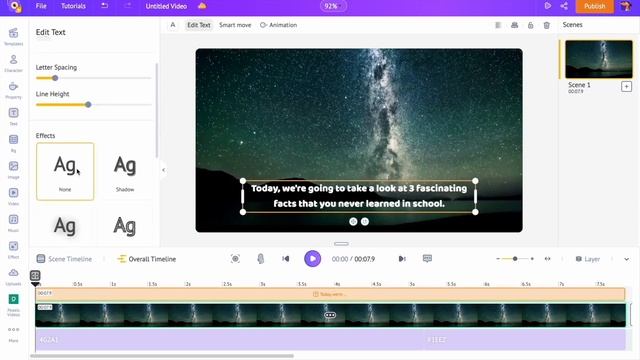Click the Untitled Video project title
This screenshot has height=360, width=640.
point(166,6)
